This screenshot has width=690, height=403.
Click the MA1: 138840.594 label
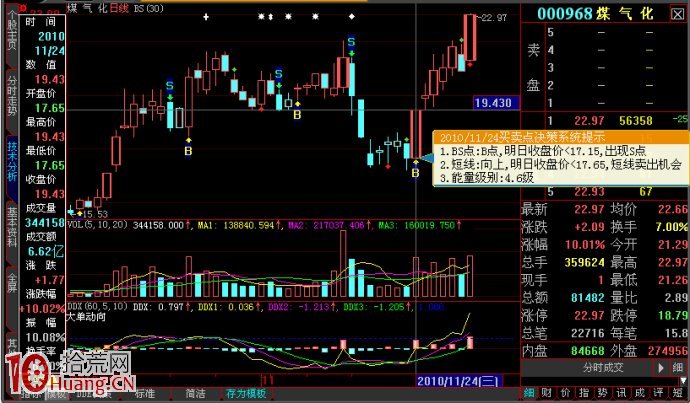point(235,225)
